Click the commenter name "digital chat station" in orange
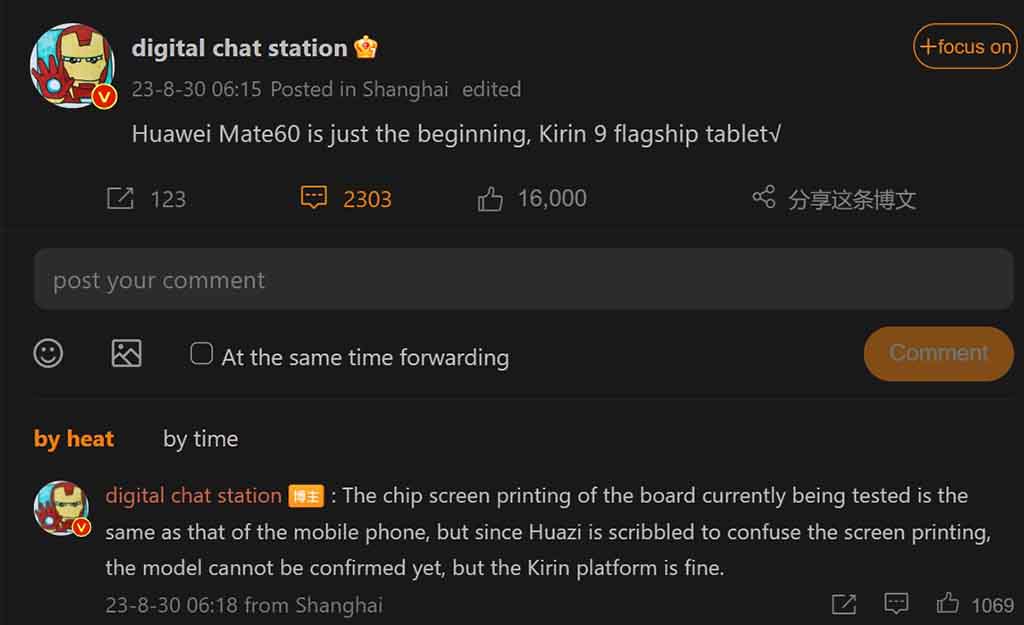 (193, 496)
